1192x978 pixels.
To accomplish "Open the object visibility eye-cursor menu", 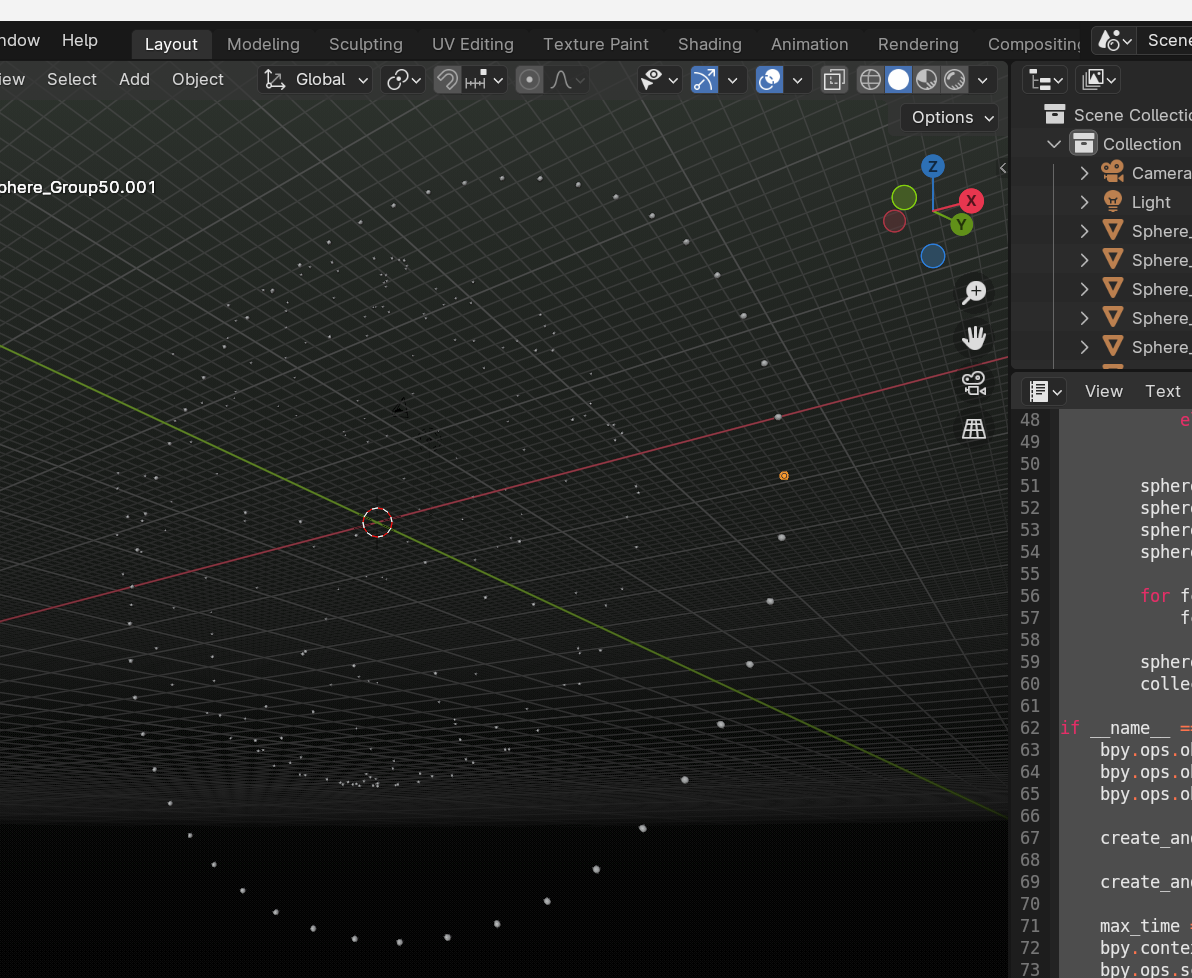I will tap(659, 79).
